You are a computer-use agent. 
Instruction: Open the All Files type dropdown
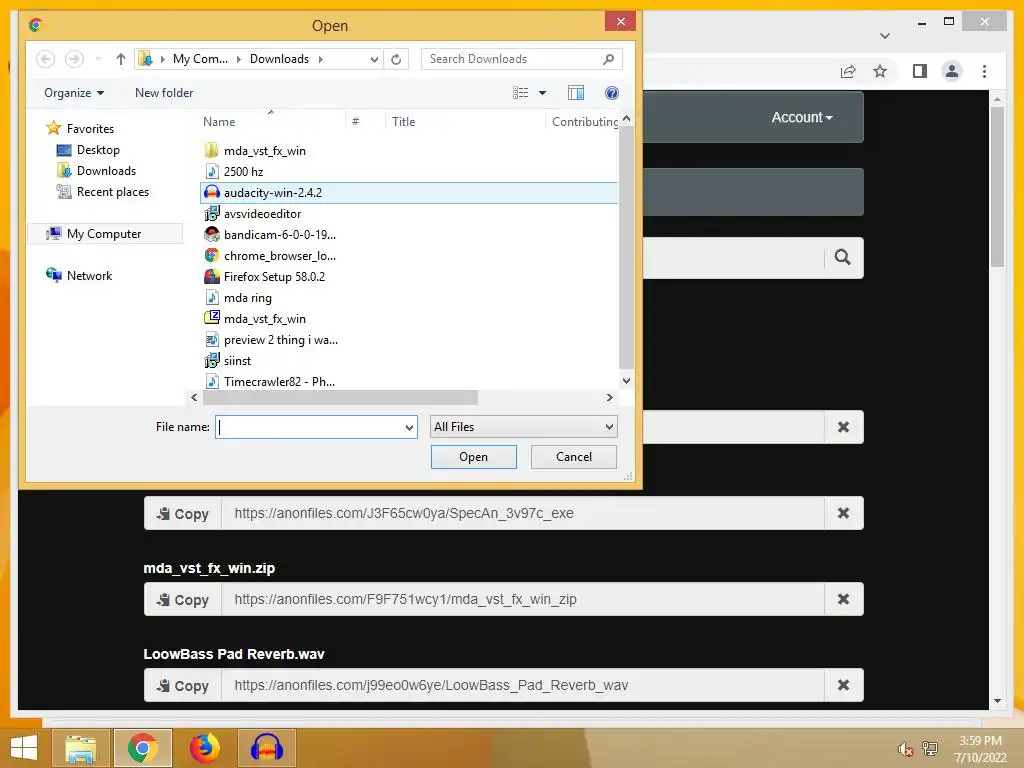pos(523,427)
